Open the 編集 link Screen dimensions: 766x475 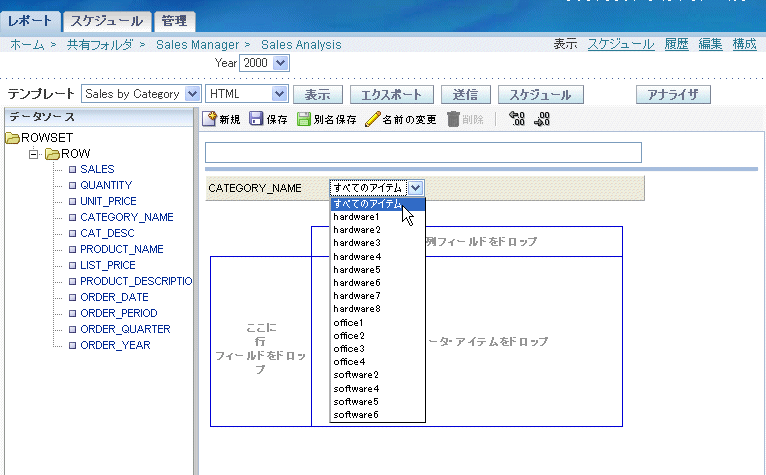pyautogui.click(x=710, y=44)
